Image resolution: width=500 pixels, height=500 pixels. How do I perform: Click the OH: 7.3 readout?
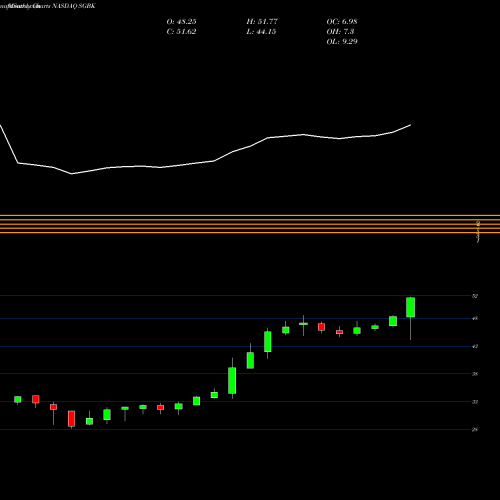[340, 32]
